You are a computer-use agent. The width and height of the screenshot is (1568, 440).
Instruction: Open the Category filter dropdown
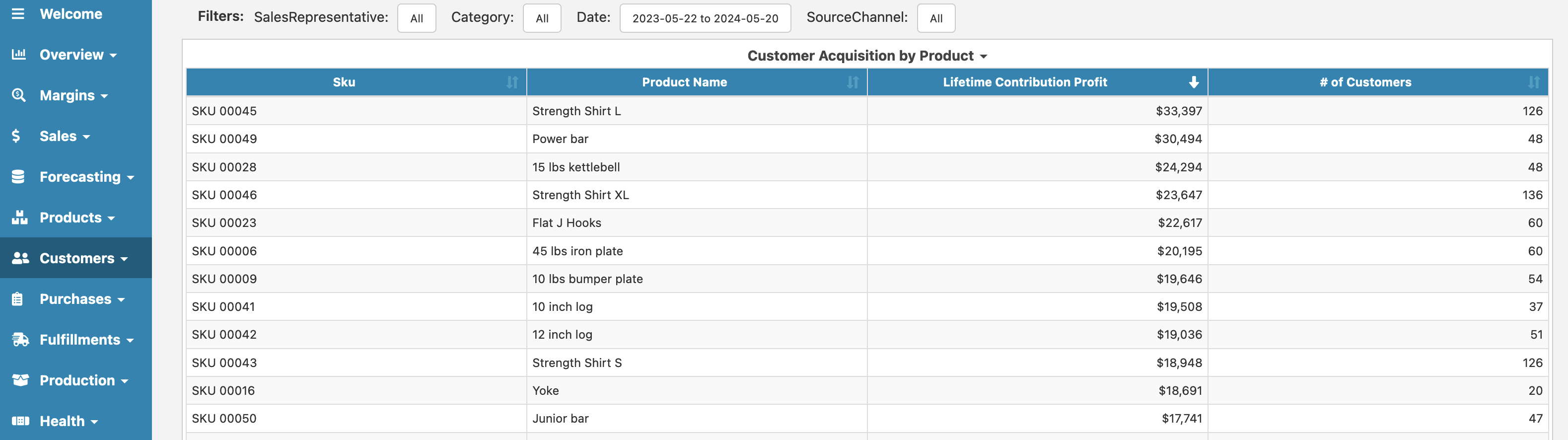tap(542, 18)
